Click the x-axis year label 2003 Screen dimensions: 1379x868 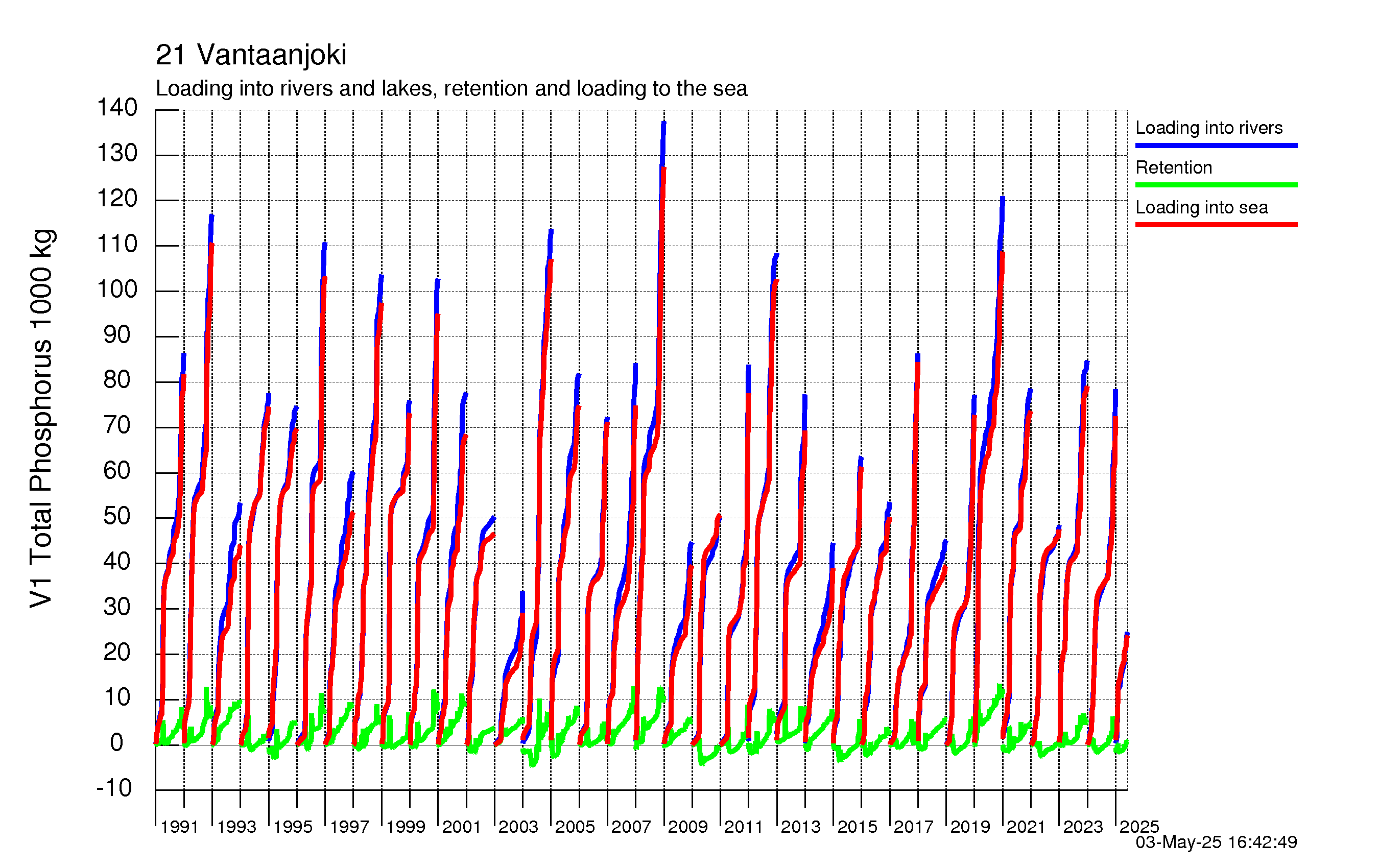click(x=518, y=827)
